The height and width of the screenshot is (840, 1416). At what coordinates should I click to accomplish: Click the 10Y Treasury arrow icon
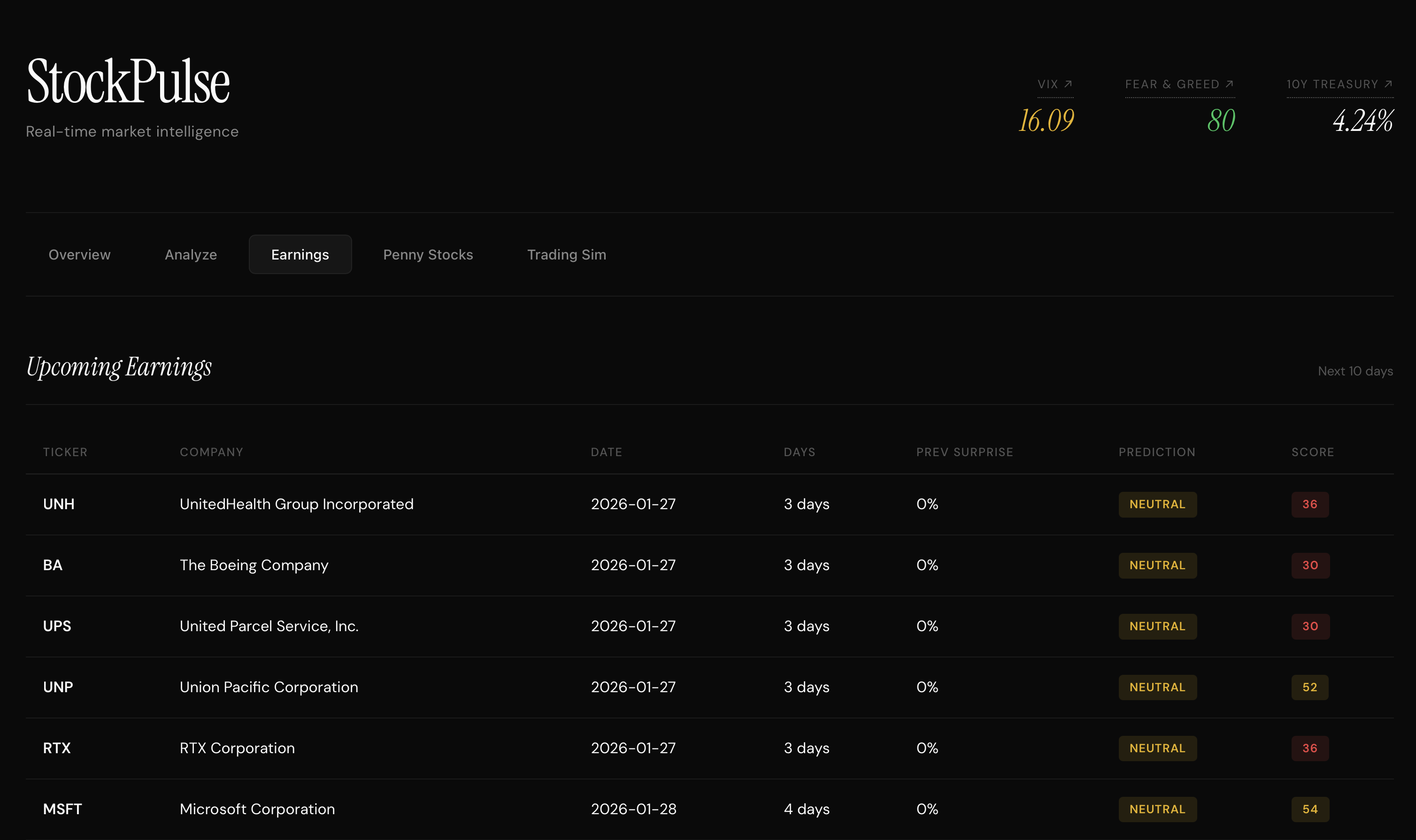click(x=1388, y=84)
